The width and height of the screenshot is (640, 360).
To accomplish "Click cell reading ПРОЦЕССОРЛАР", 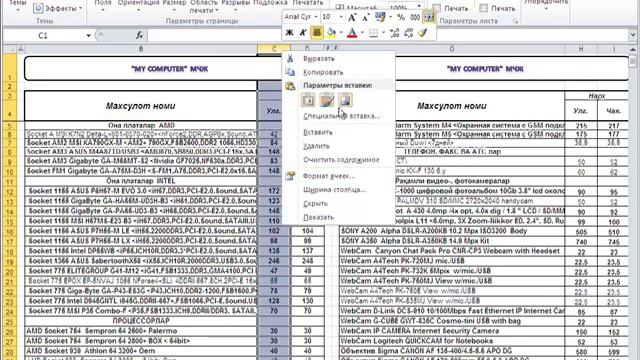I will pyautogui.click(x=140, y=321).
